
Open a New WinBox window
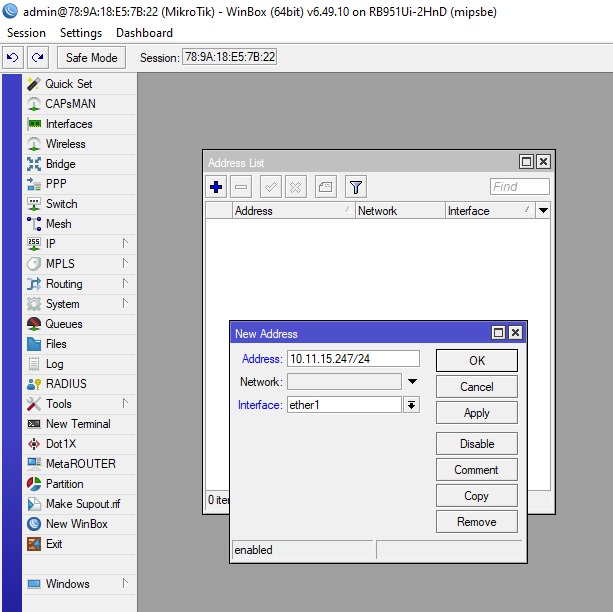(80, 524)
